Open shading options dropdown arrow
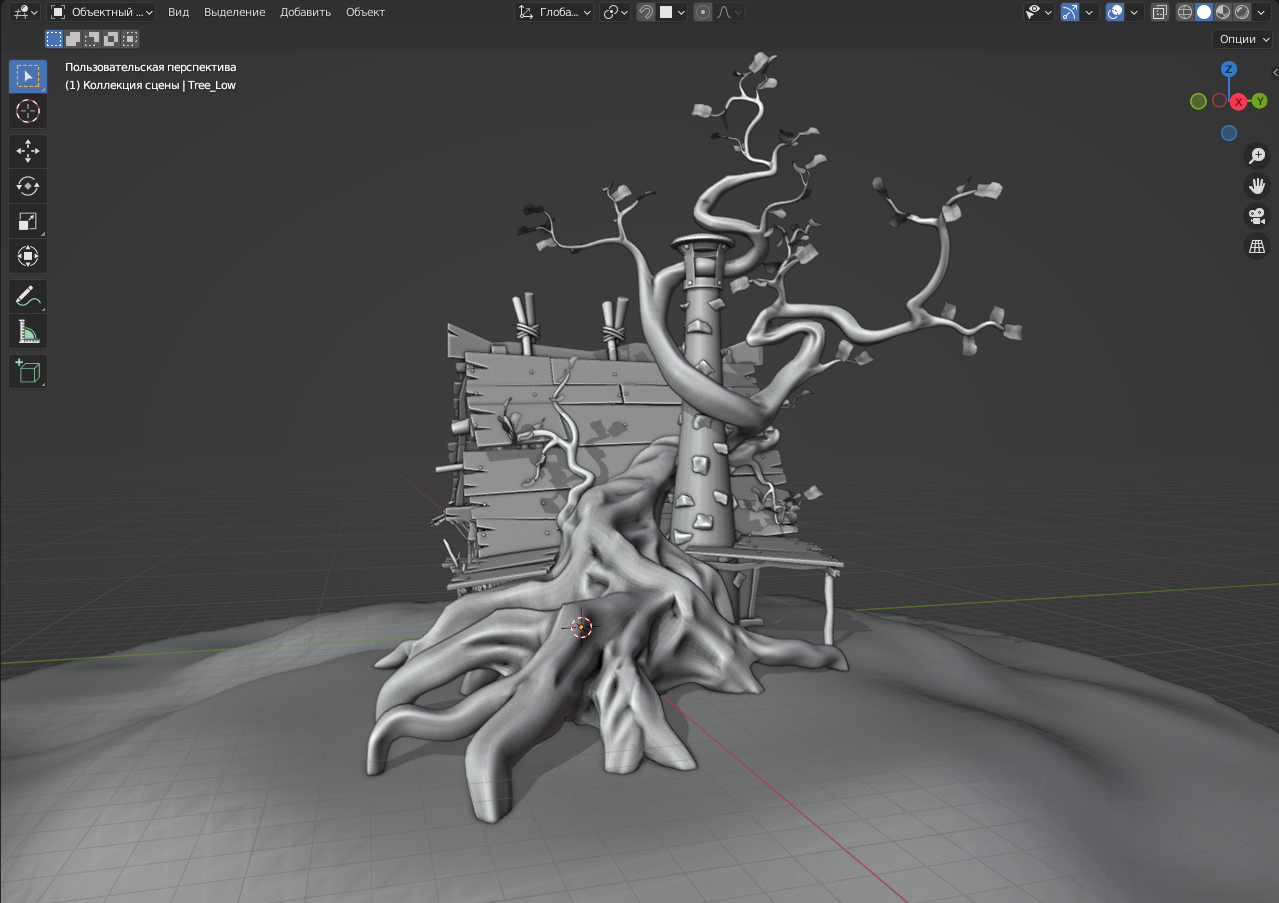 pyautogui.click(x=1262, y=12)
